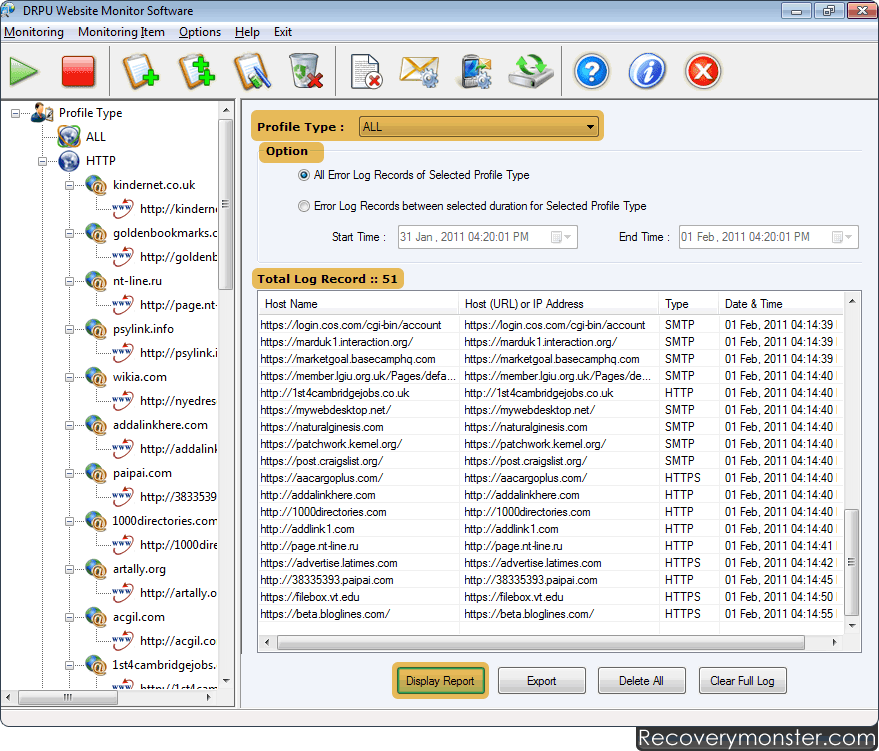This screenshot has height=751, width=879.
Task: Select All Error Log Records radio option
Action: point(303,175)
